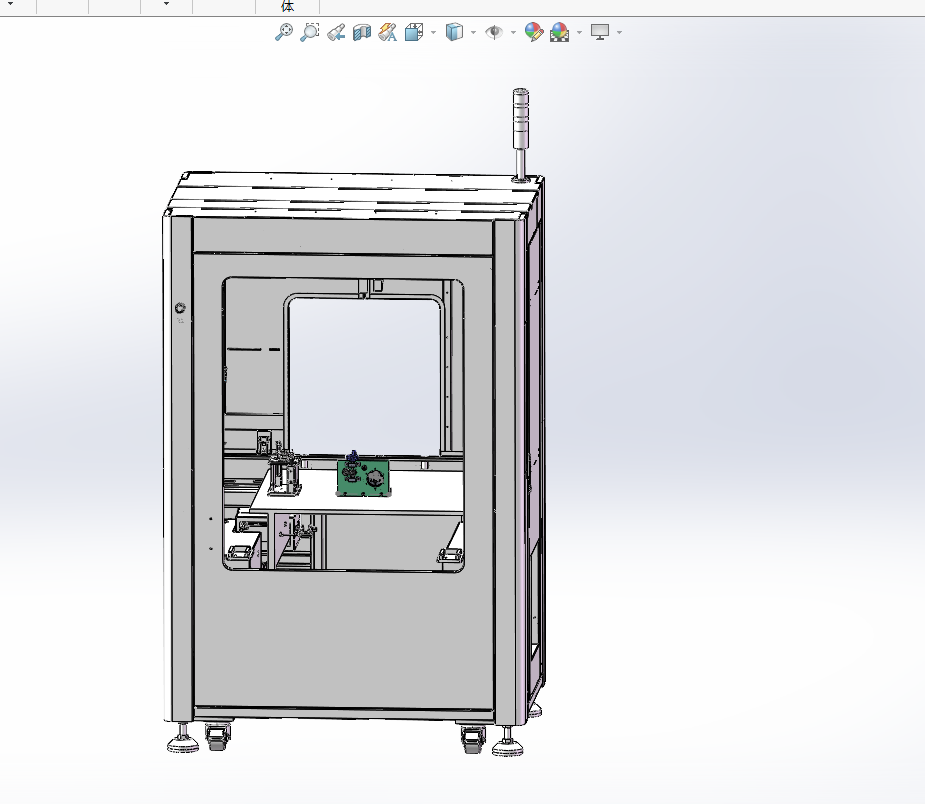
Task: Expand the Apply Scene dropdown arrow
Action: [579, 32]
